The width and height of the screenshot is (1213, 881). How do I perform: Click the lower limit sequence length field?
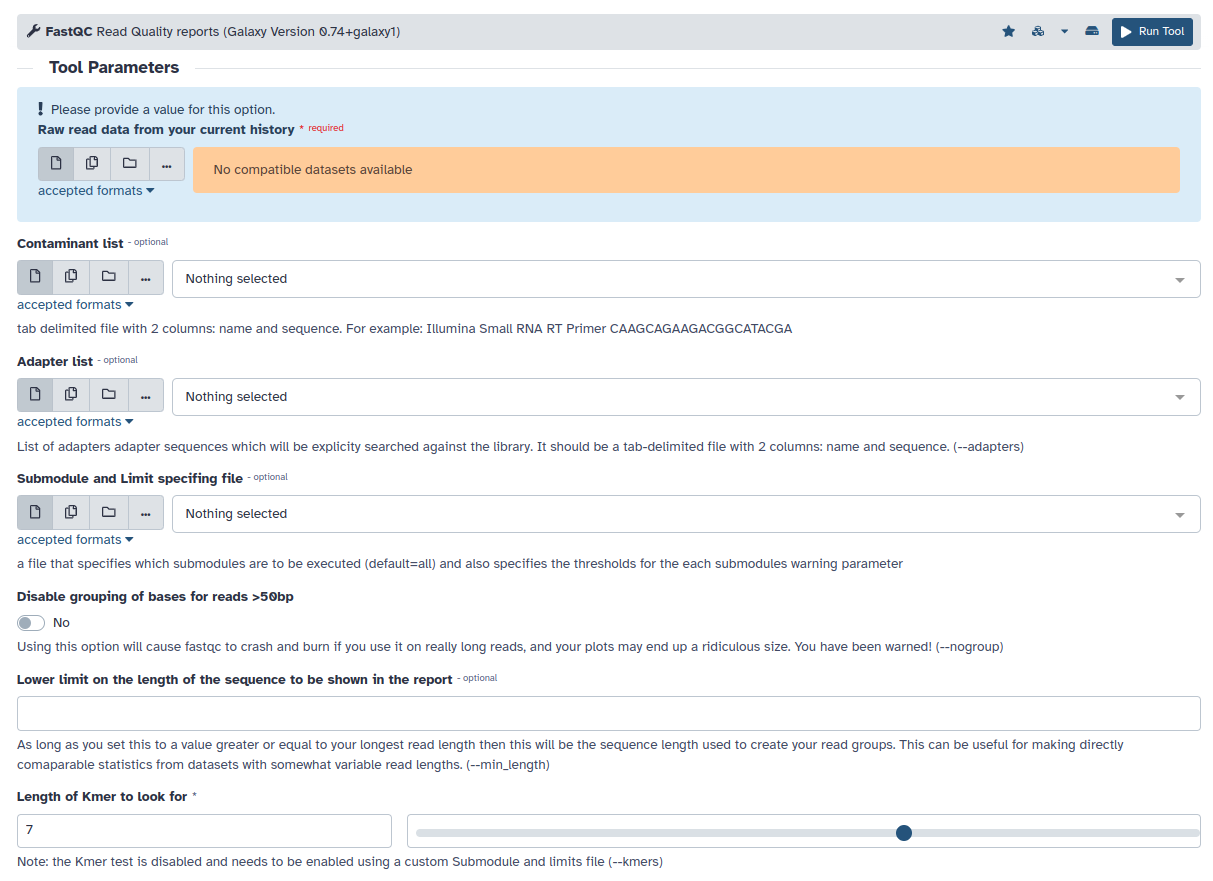pos(608,714)
